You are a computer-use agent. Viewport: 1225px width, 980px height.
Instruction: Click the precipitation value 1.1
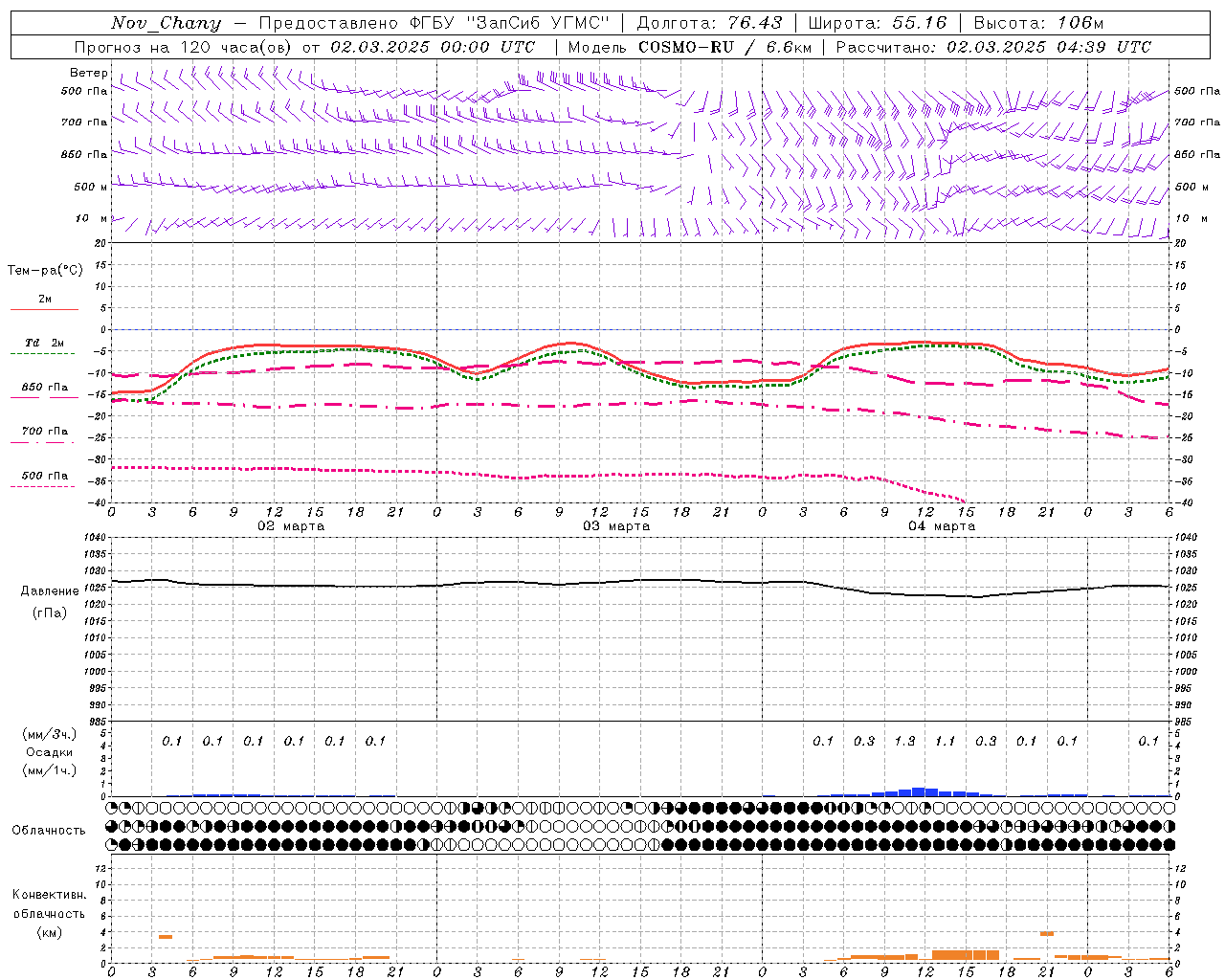point(946,741)
